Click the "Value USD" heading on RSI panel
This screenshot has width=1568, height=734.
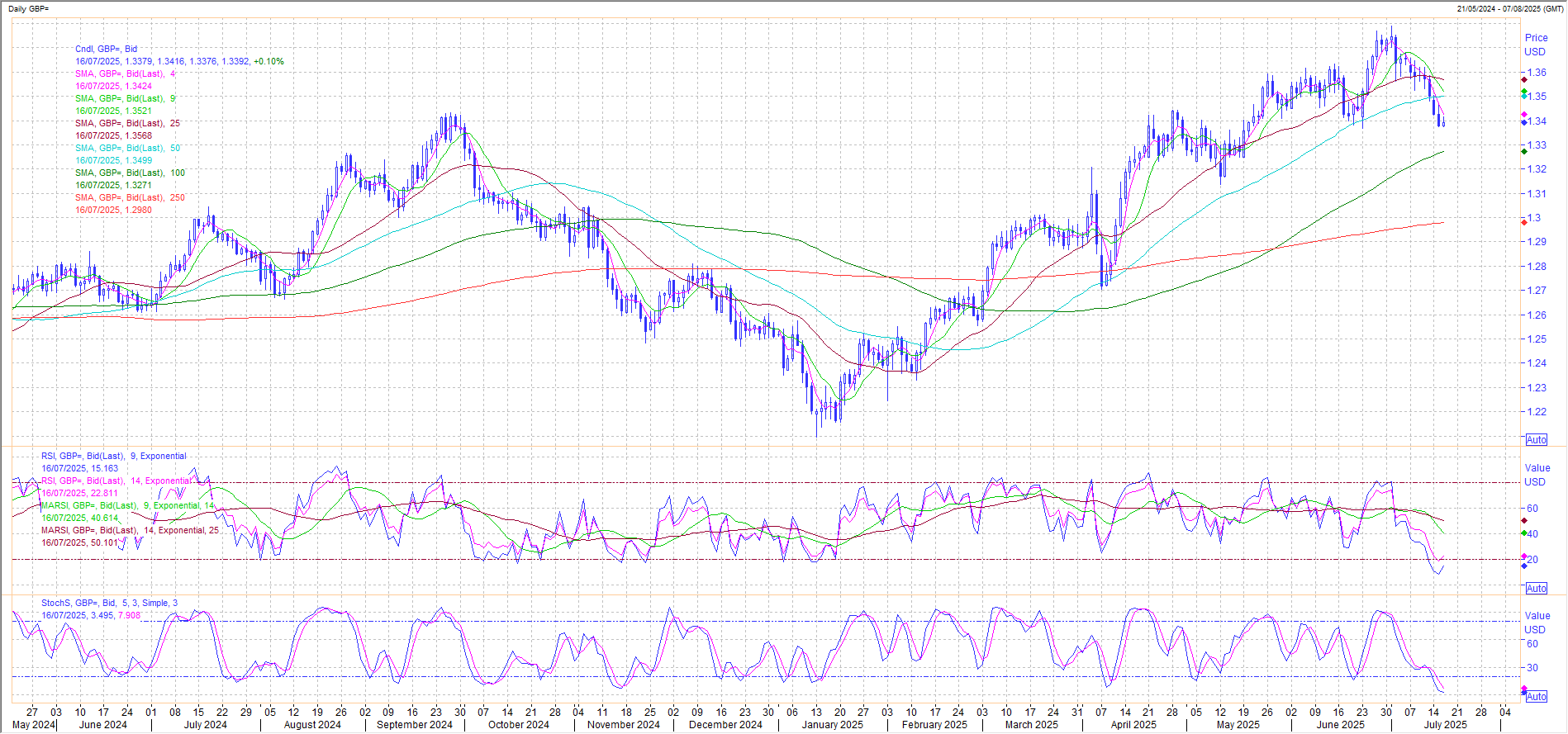point(1537,475)
